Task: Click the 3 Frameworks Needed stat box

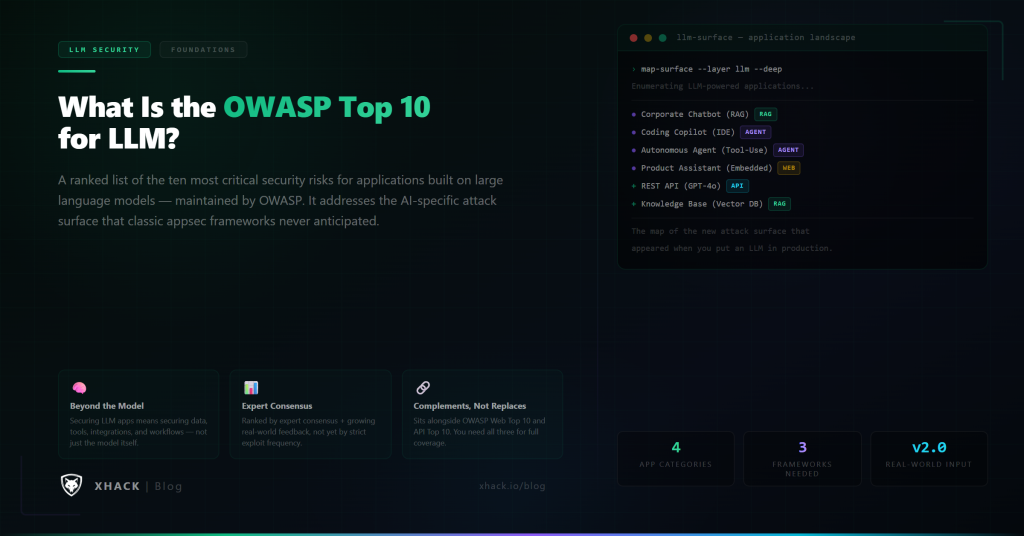Action: 802,458
